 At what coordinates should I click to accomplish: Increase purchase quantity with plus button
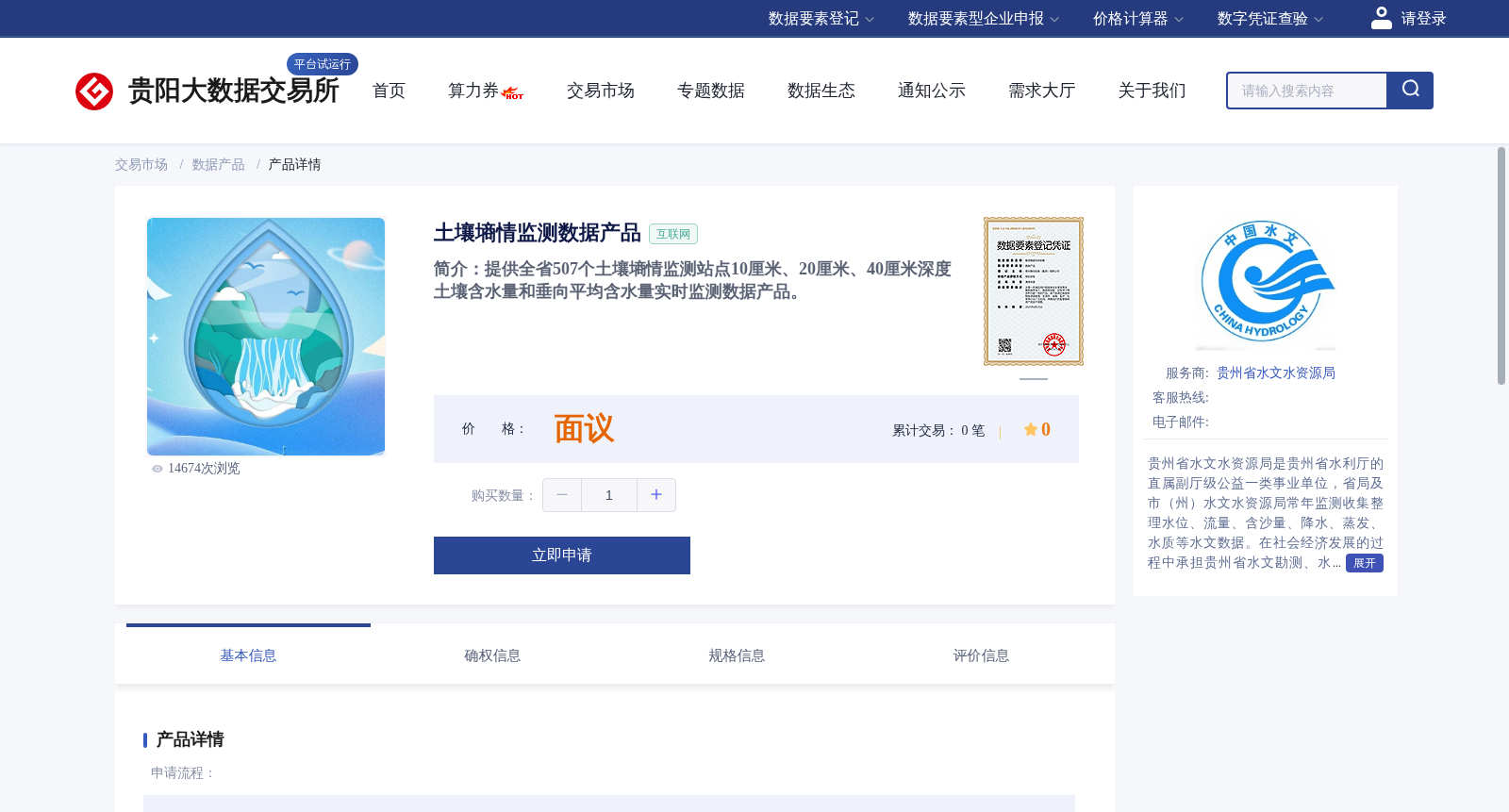[656, 495]
